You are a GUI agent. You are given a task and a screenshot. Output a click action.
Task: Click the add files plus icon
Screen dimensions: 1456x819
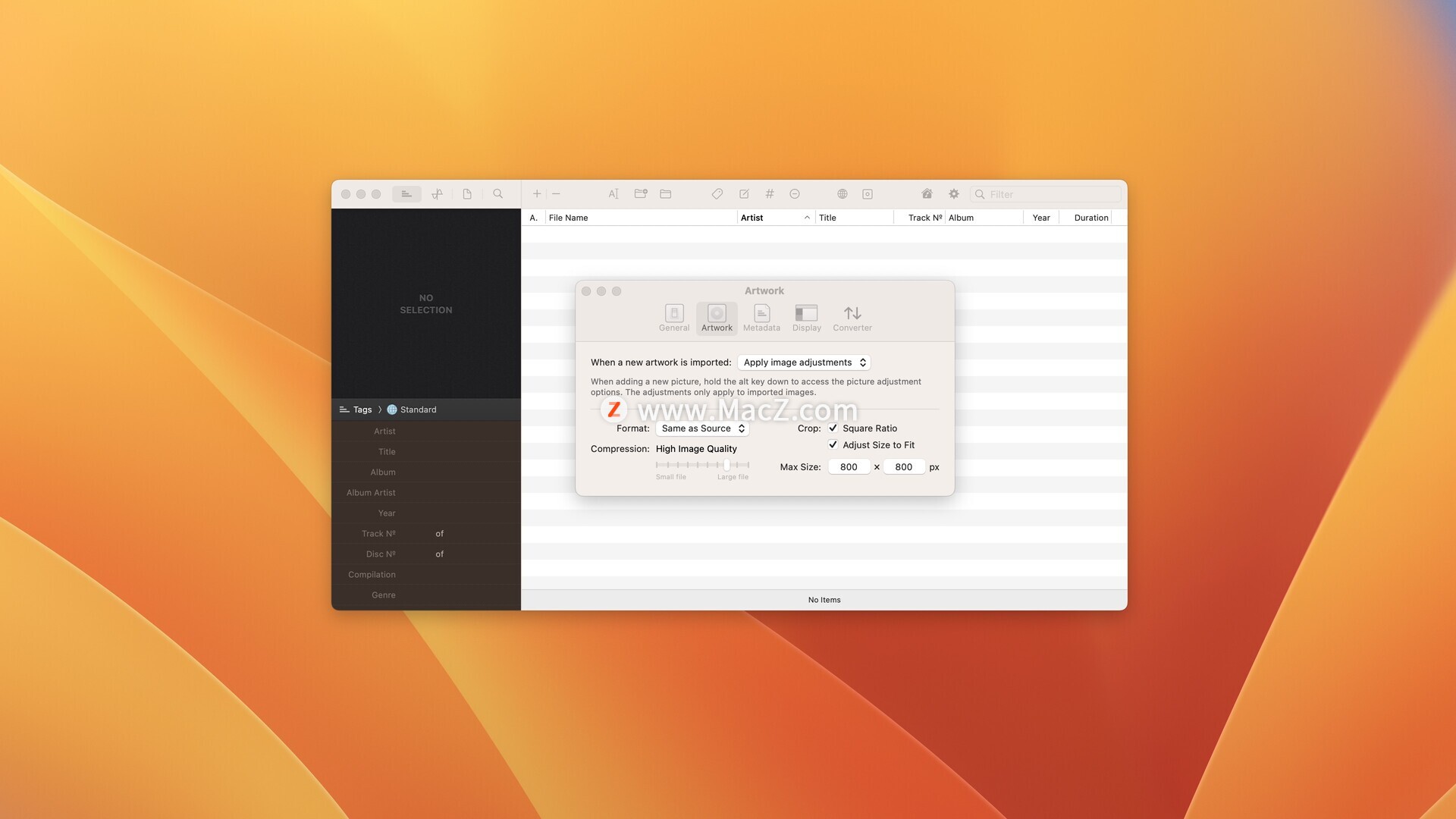click(537, 194)
